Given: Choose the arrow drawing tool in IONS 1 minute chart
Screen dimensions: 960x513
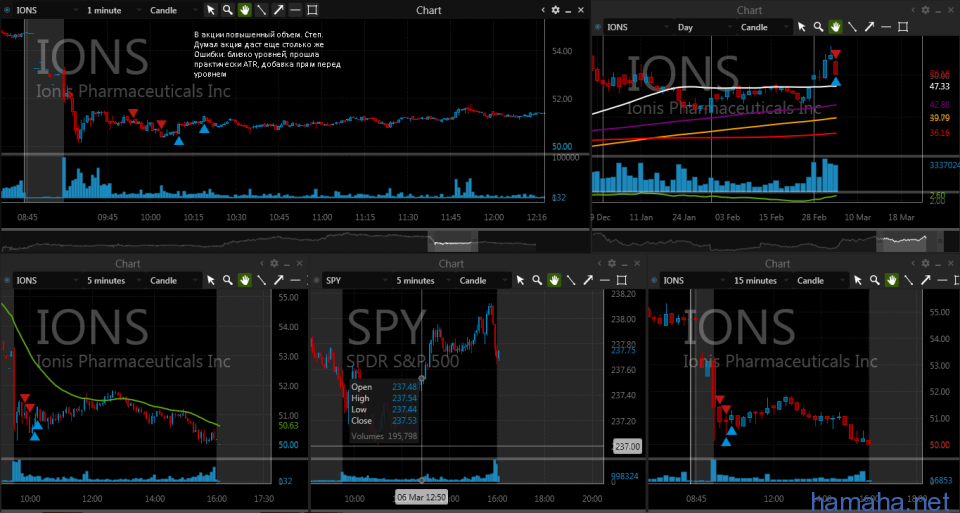Looking at the screenshot, I should (x=279, y=10).
